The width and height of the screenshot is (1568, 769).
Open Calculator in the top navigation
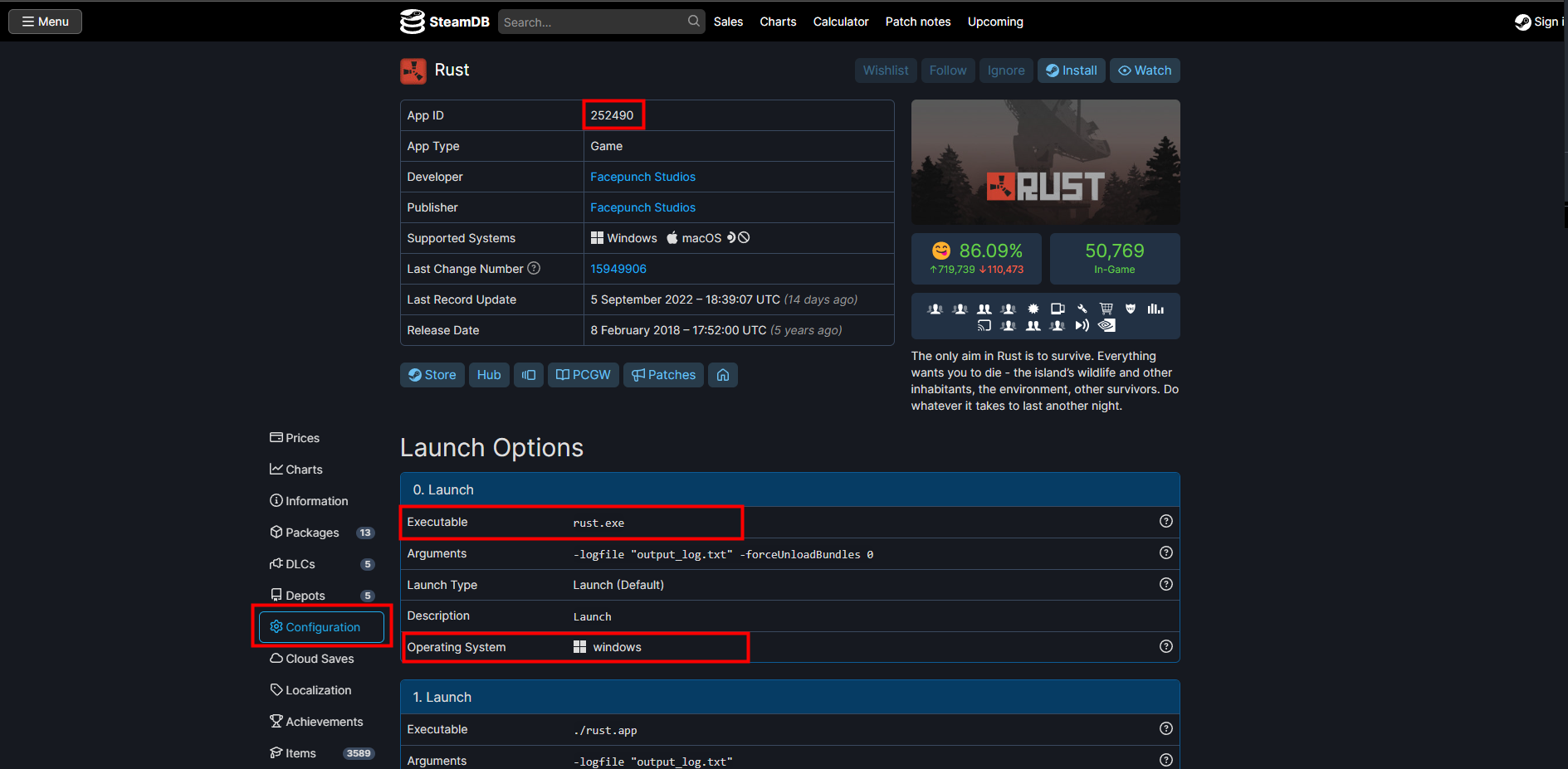[841, 22]
